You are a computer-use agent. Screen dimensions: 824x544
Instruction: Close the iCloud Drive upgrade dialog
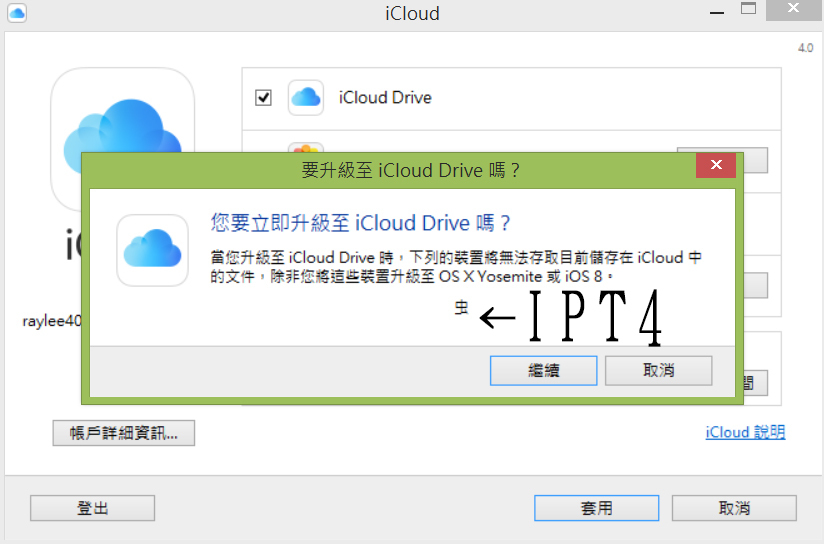pos(716,165)
